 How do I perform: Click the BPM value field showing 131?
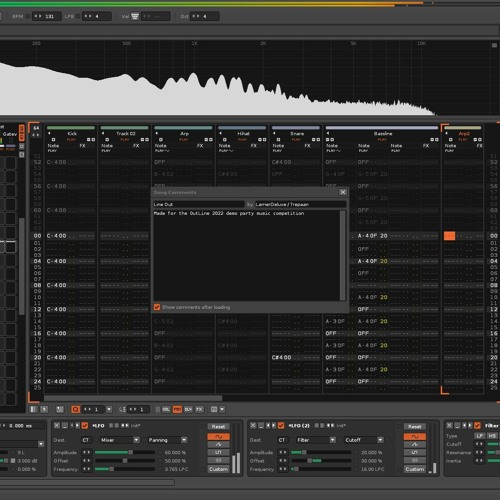47,16
